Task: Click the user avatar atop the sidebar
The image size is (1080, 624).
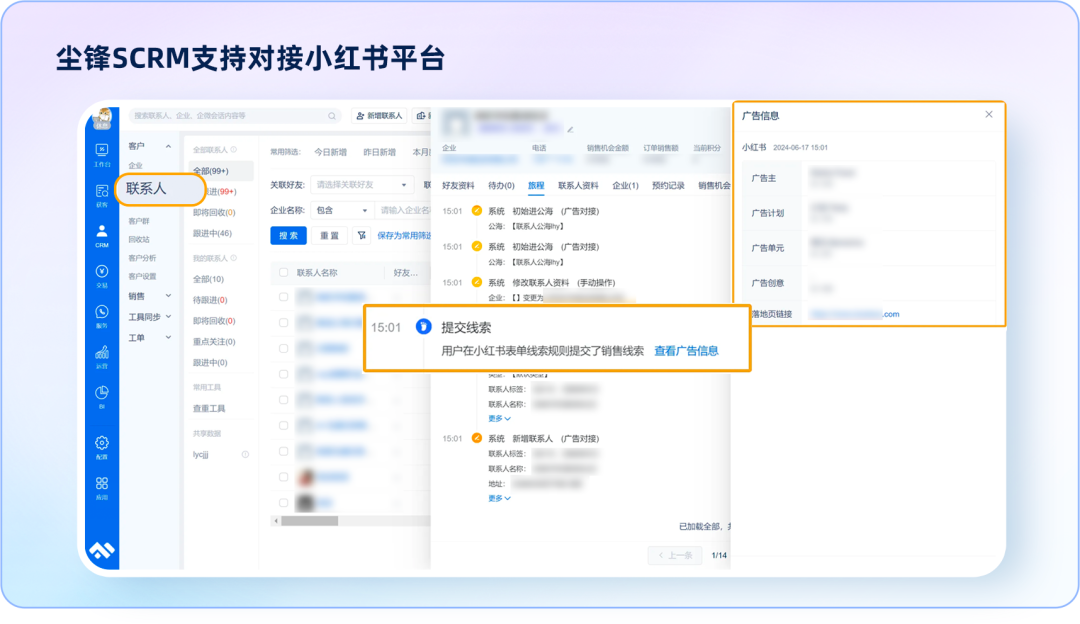Action: pos(103,118)
